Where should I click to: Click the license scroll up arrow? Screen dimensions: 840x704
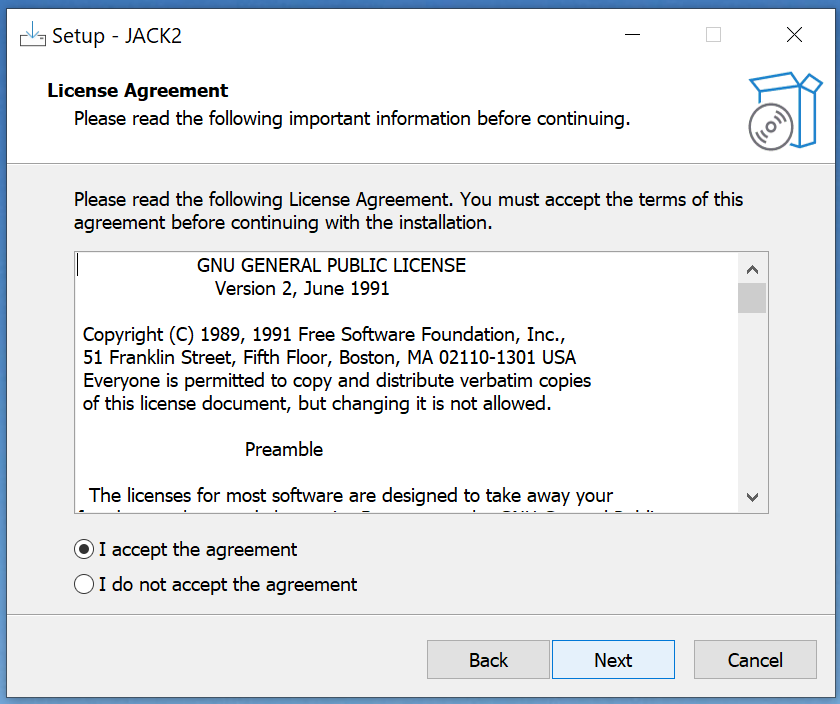tap(752, 269)
